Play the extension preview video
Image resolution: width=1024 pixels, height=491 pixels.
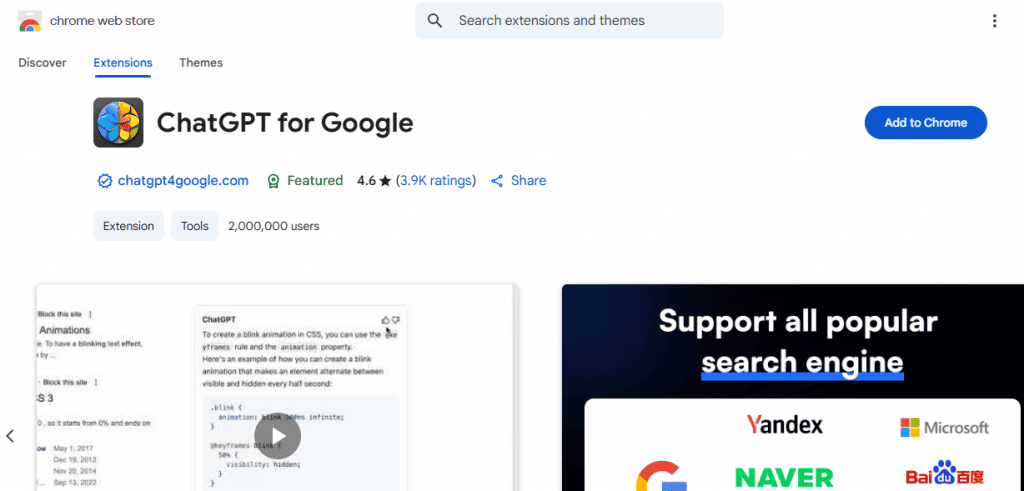coord(278,436)
